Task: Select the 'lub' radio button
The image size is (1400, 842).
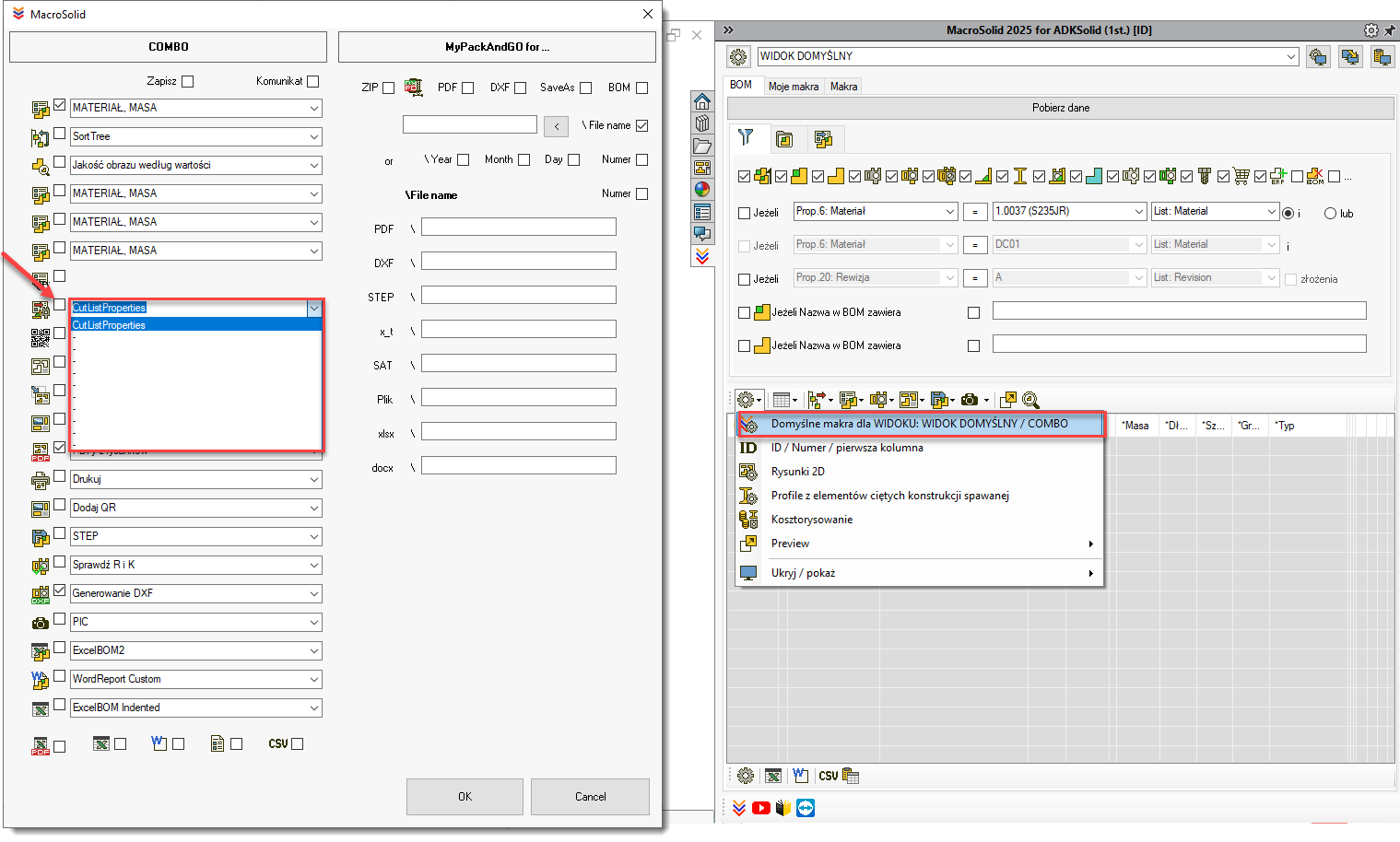Action: coord(1330,213)
